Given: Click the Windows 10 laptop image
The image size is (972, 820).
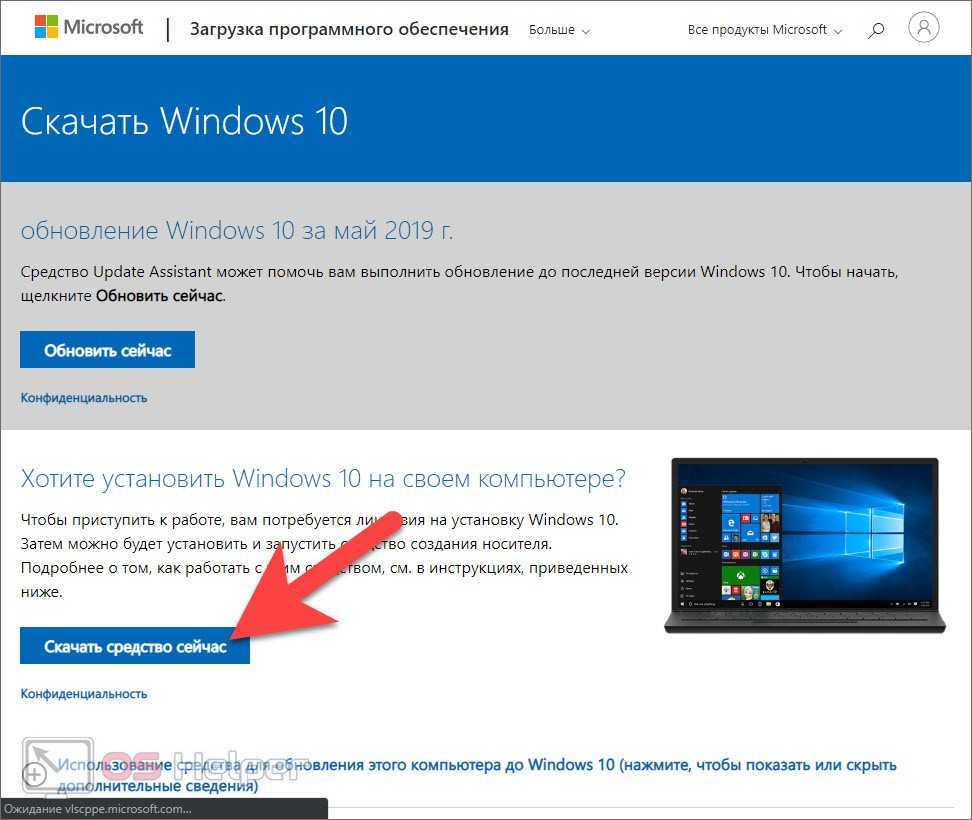Looking at the screenshot, I should (x=806, y=545).
